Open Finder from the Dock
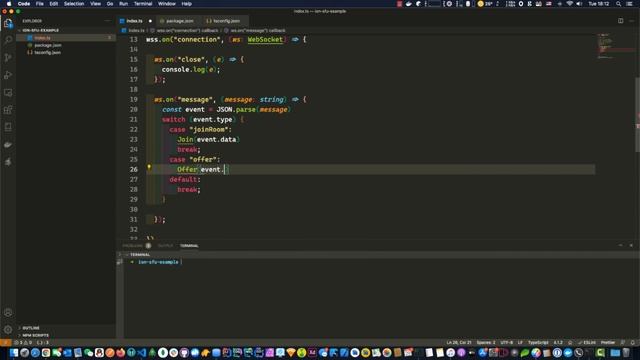Viewport: 640px width, 360px height. point(14,353)
